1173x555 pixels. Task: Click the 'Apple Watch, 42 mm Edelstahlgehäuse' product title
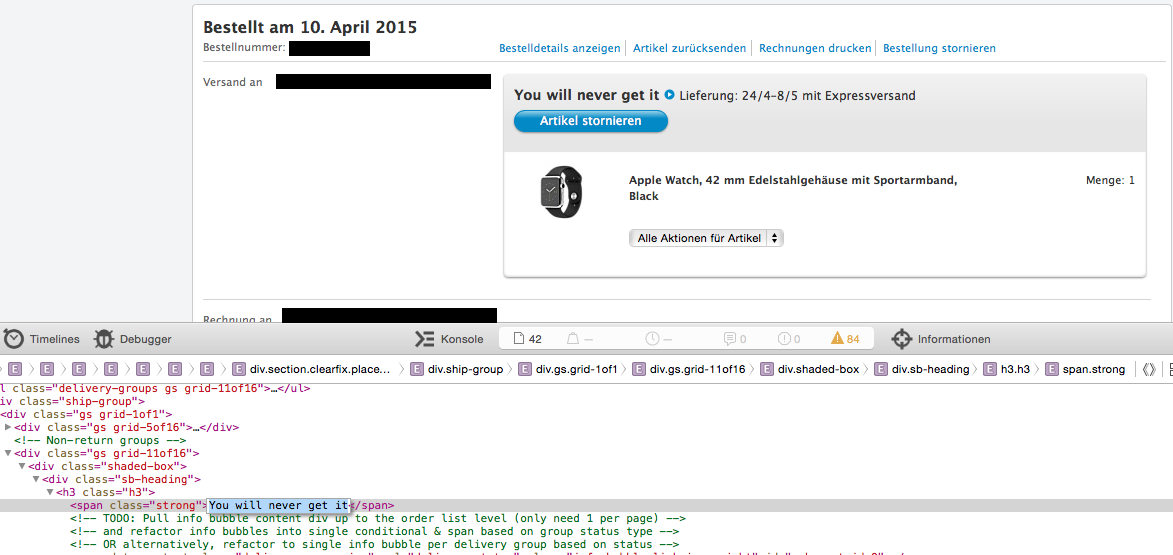pos(793,188)
